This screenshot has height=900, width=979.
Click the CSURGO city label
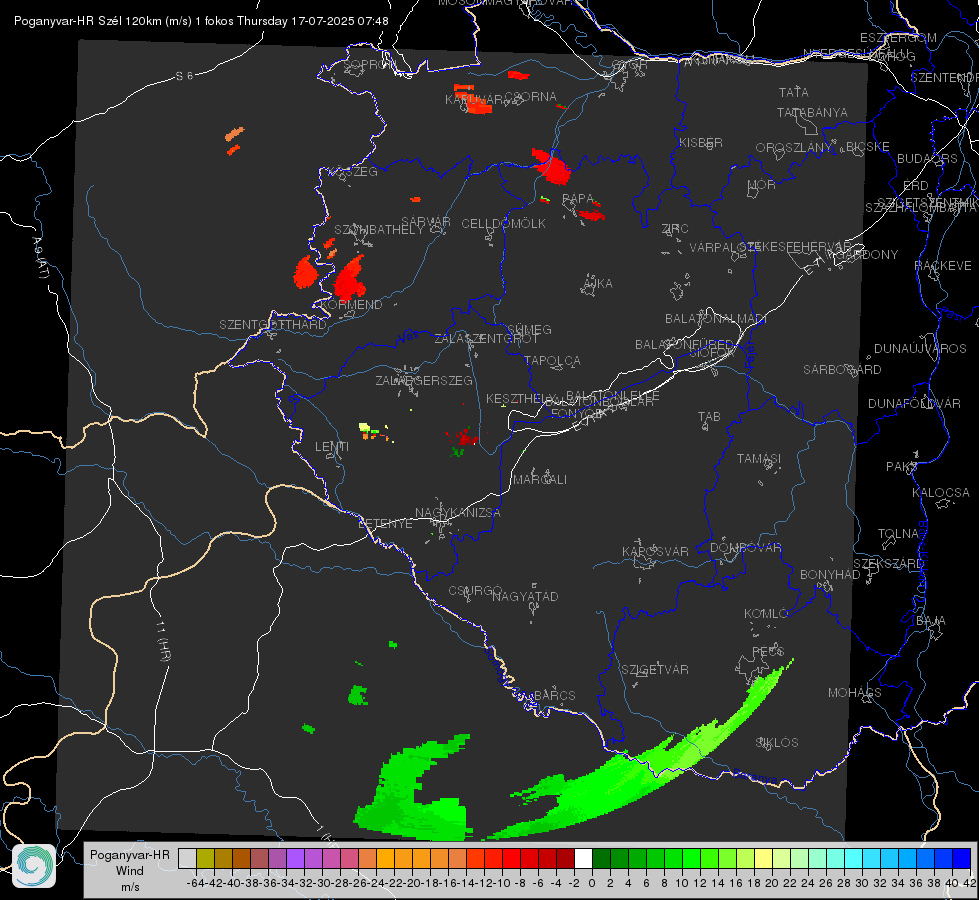coord(475,591)
